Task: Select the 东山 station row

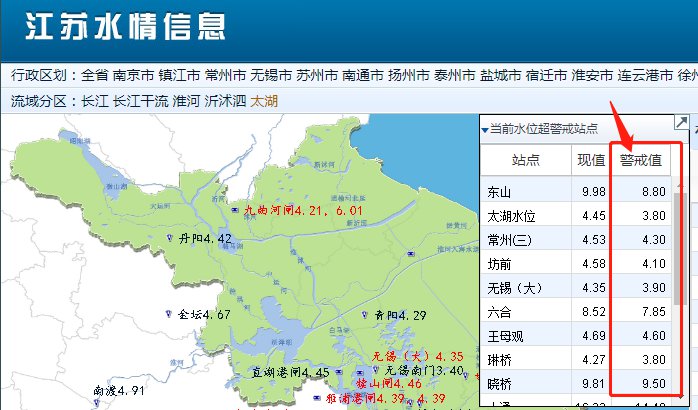Action: (x=576, y=191)
